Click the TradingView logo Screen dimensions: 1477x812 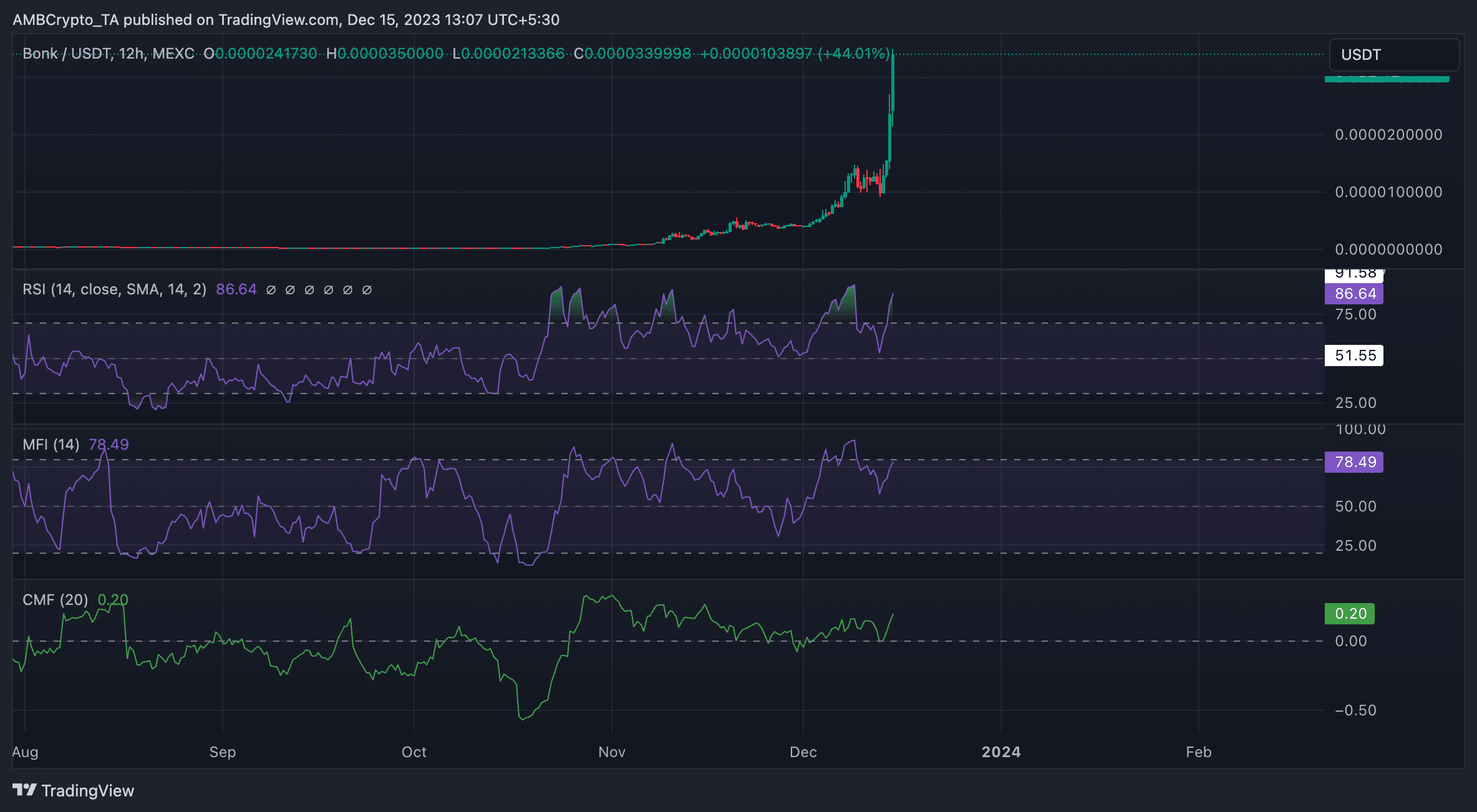(24, 790)
